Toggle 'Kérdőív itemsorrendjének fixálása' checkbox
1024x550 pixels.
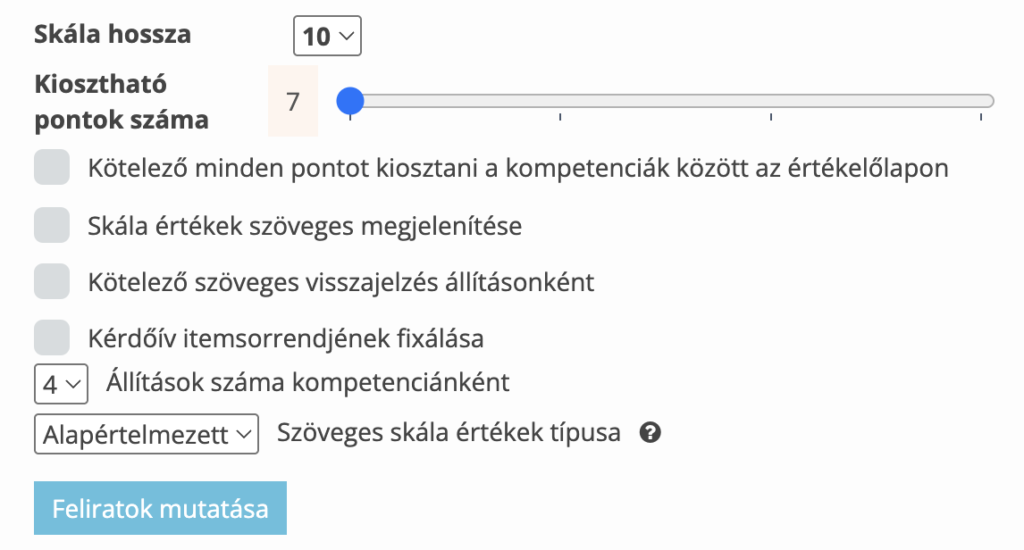pyautogui.click(x=52, y=338)
